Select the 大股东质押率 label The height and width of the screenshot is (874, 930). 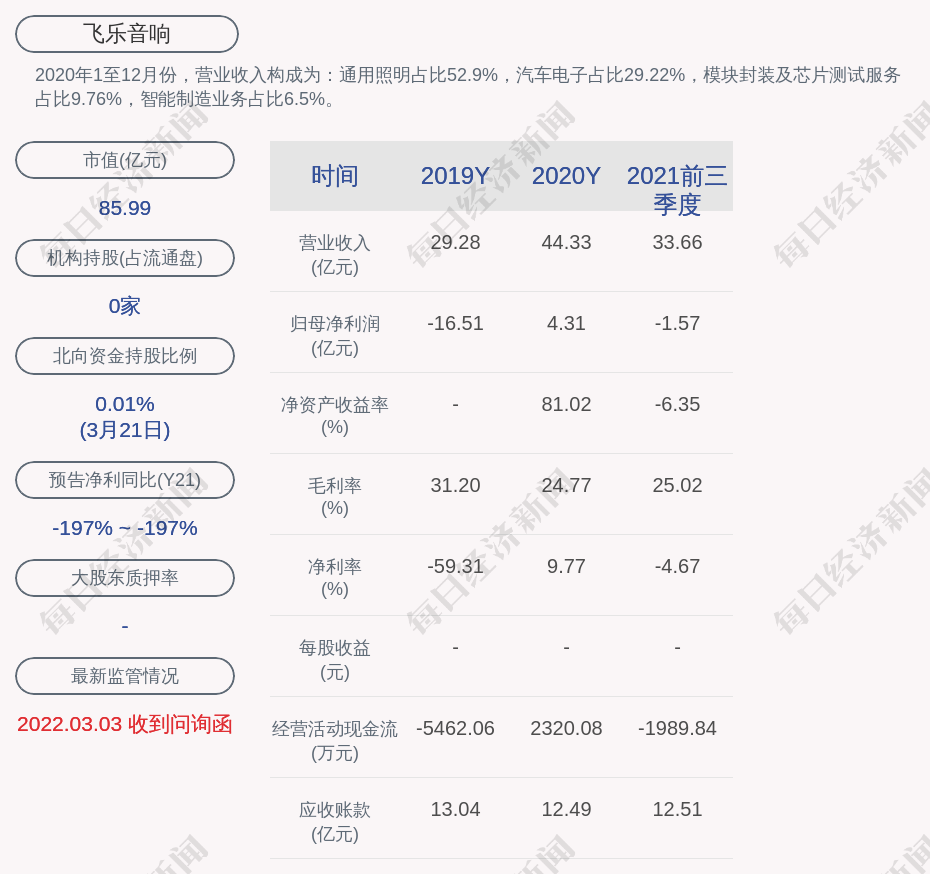(x=125, y=578)
